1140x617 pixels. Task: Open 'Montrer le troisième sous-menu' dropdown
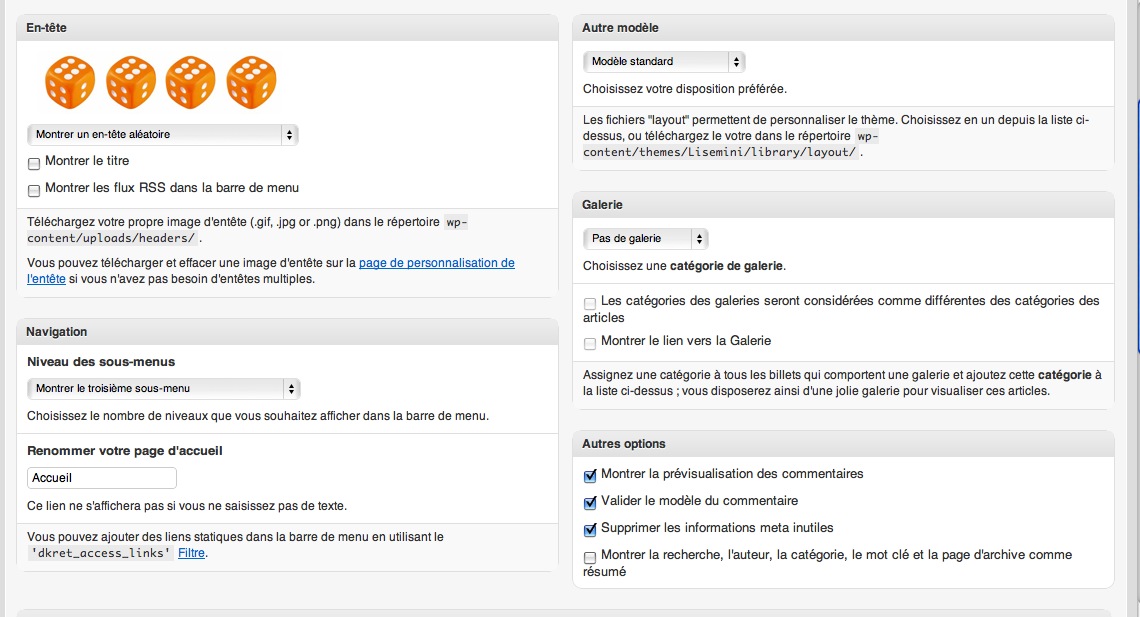tap(164, 389)
